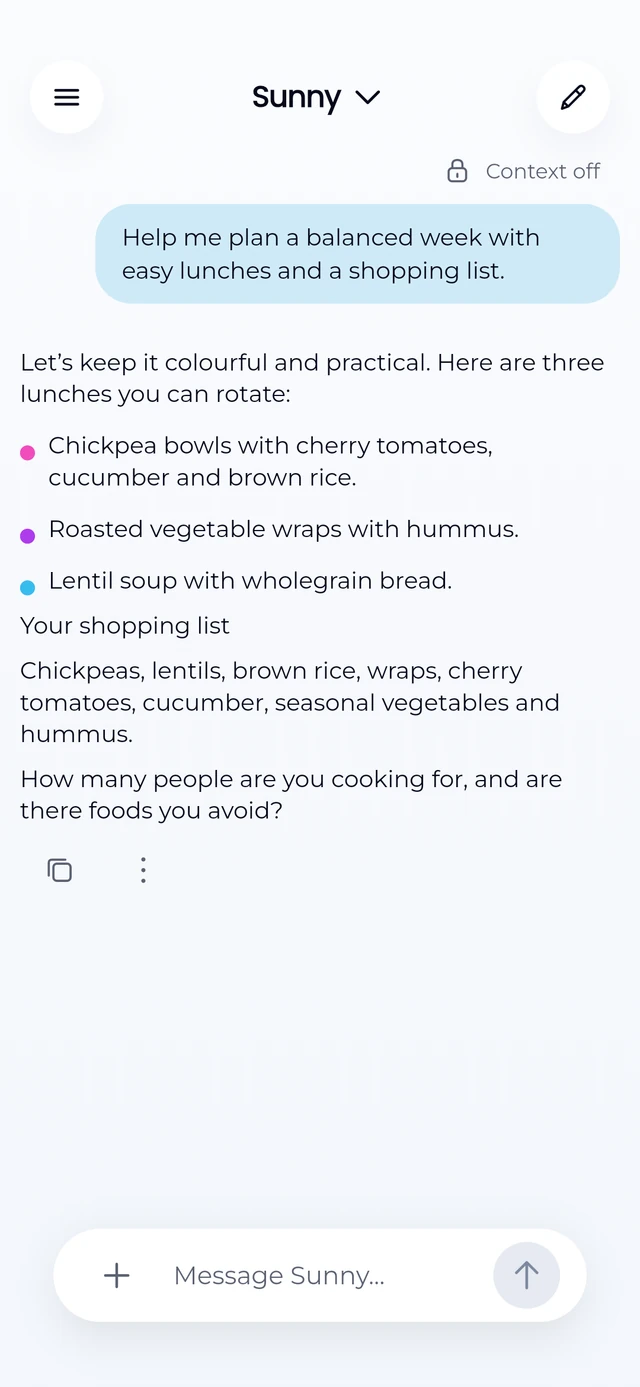Open the three-dot more options menu
The height and width of the screenshot is (1387, 640).
pos(143,870)
